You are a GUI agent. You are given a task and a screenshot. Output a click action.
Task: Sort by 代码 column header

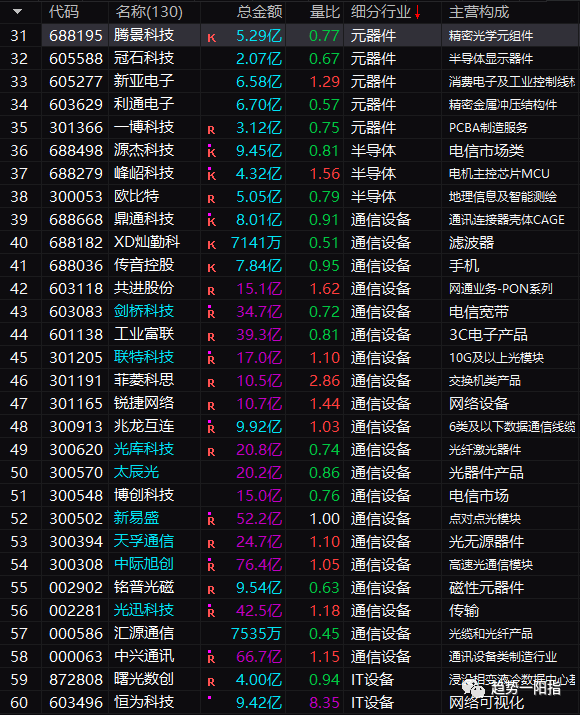64,12
